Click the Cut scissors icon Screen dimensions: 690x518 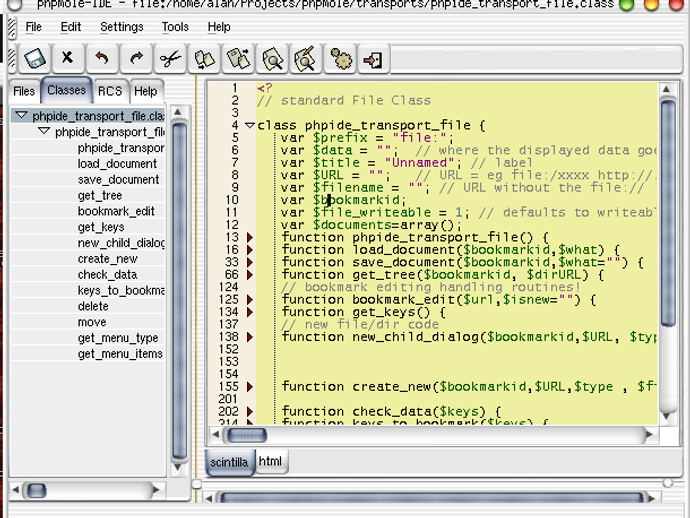point(170,59)
